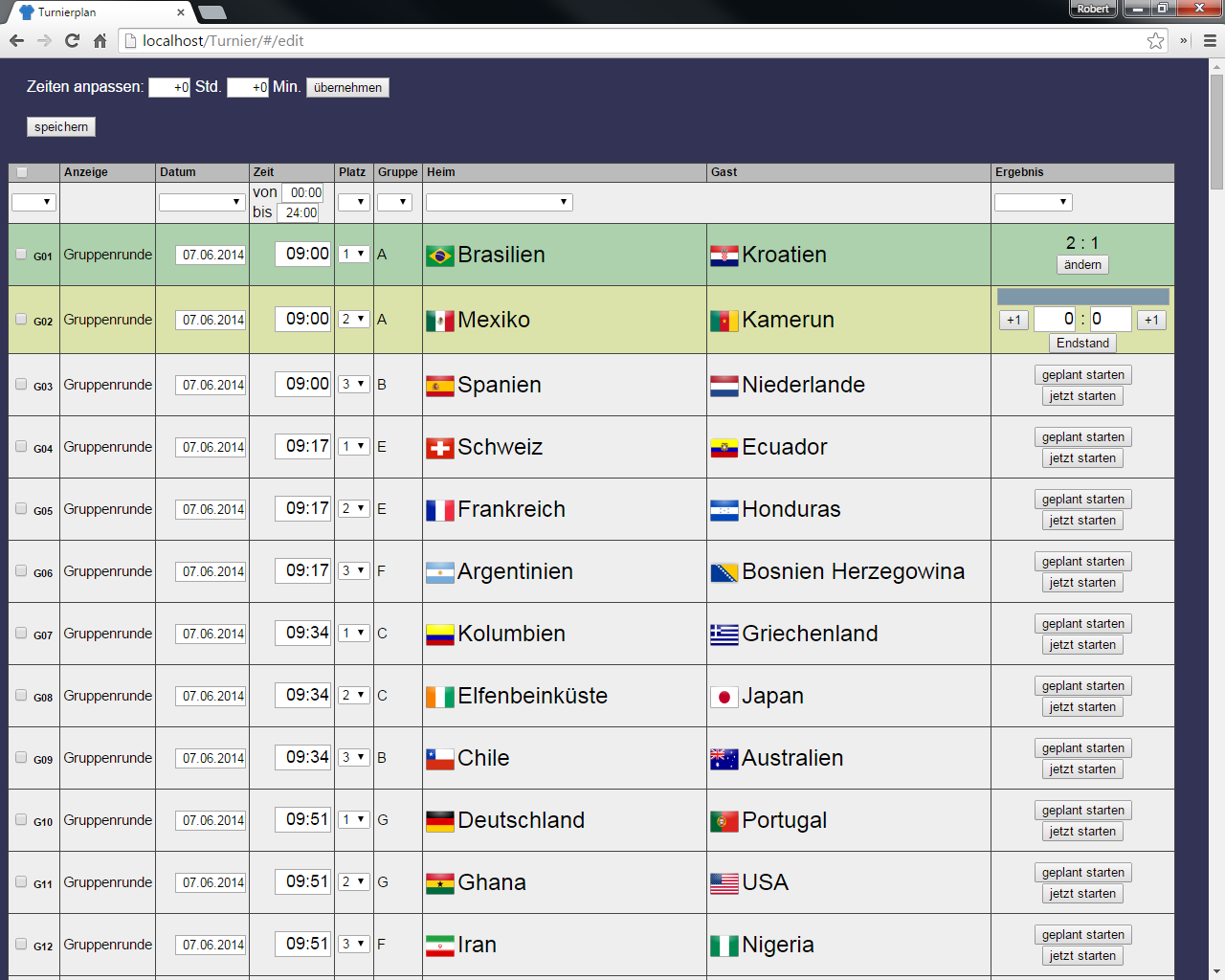
Task: Click the Japan flag icon
Action: [x=724, y=697]
